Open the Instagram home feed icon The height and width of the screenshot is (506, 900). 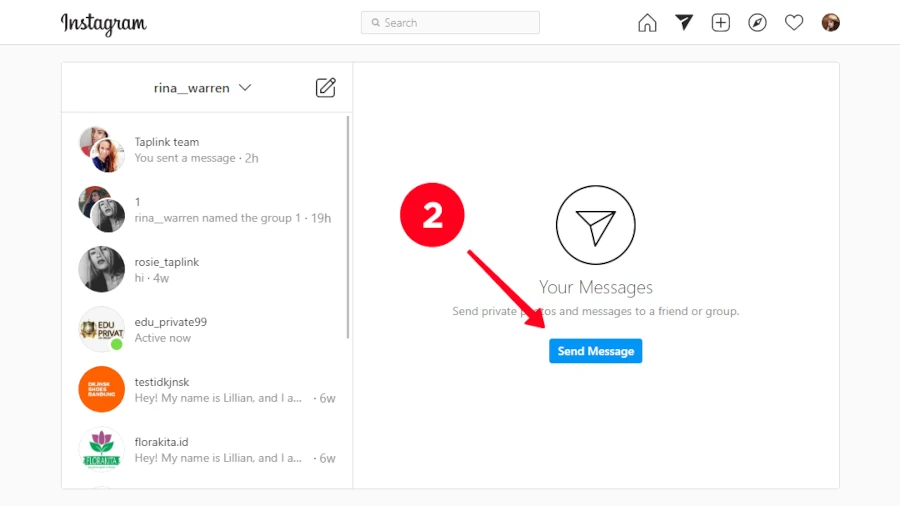[x=647, y=23]
